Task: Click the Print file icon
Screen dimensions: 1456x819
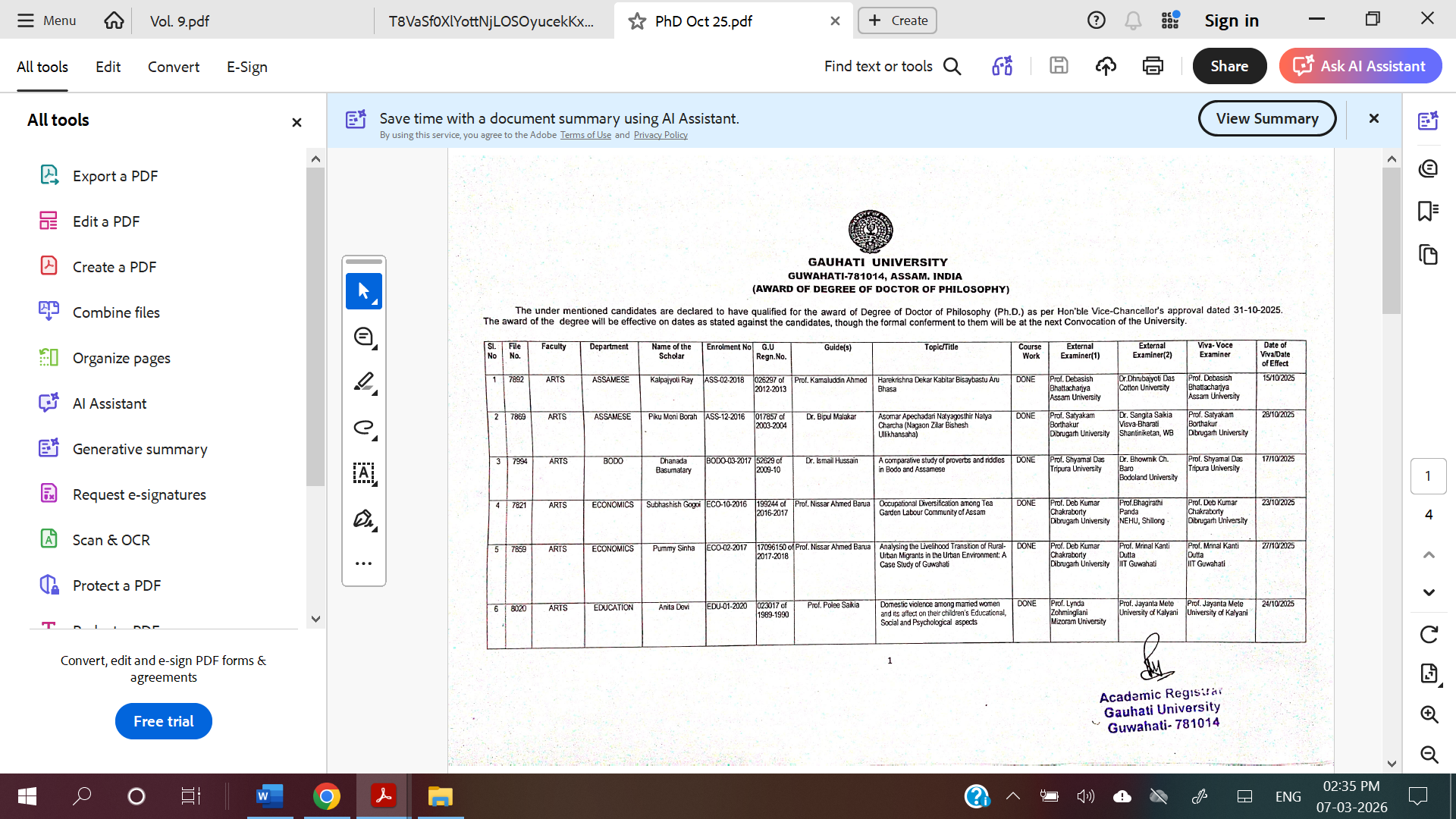Action: (1153, 67)
